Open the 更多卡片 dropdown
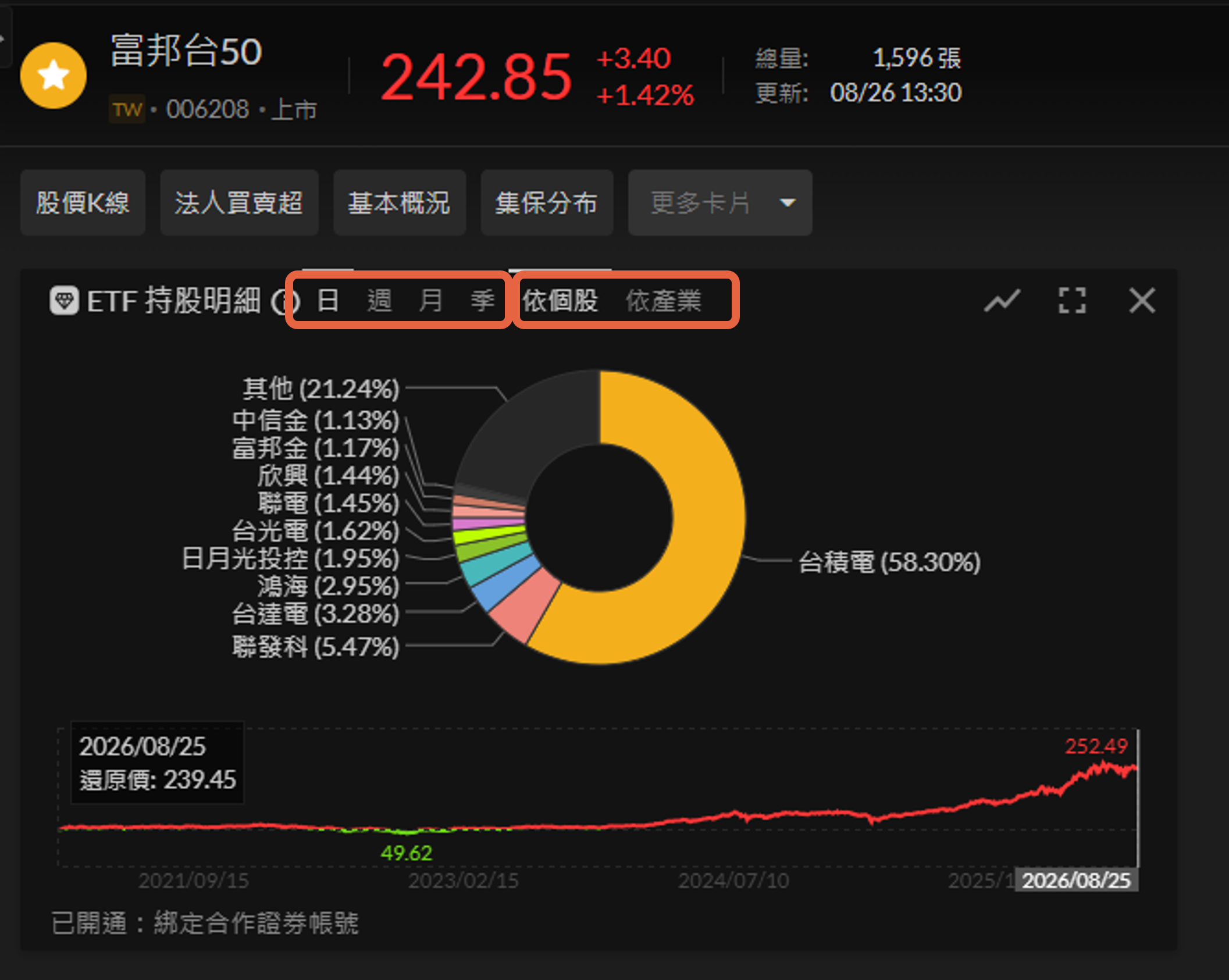This screenshot has height=980, width=1229. pyautogui.click(x=720, y=203)
